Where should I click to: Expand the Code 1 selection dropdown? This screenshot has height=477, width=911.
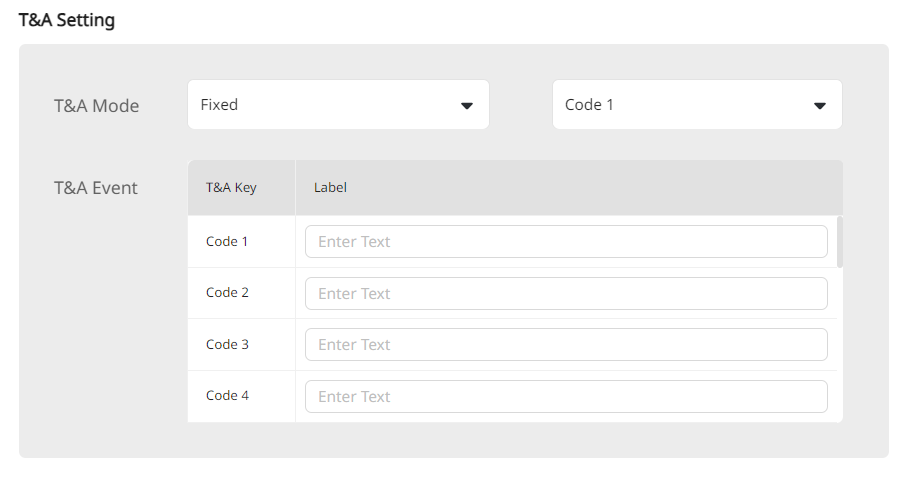[697, 105]
